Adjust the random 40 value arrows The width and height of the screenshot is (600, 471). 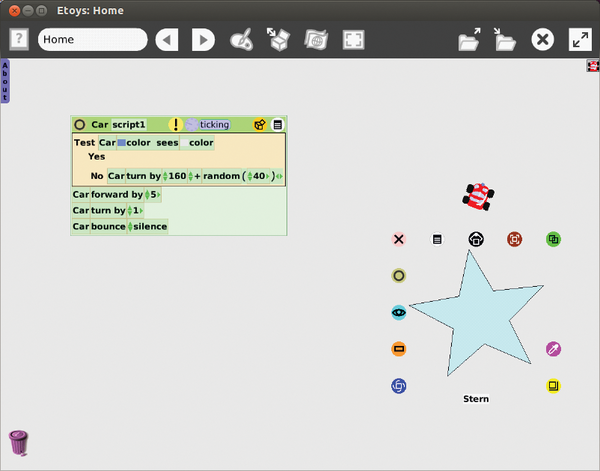tap(250, 176)
